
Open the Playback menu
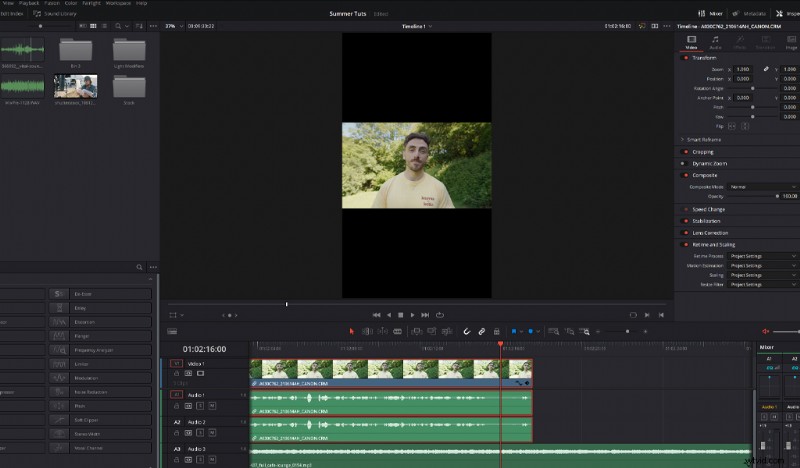pyautogui.click(x=29, y=3)
